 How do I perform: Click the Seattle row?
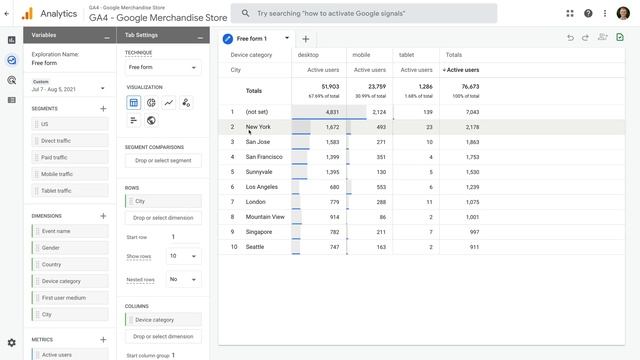click(x=421, y=247)
